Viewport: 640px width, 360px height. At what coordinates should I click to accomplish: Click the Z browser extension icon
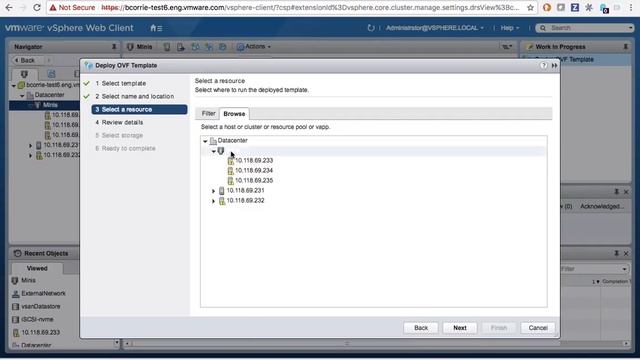[575, 7]
